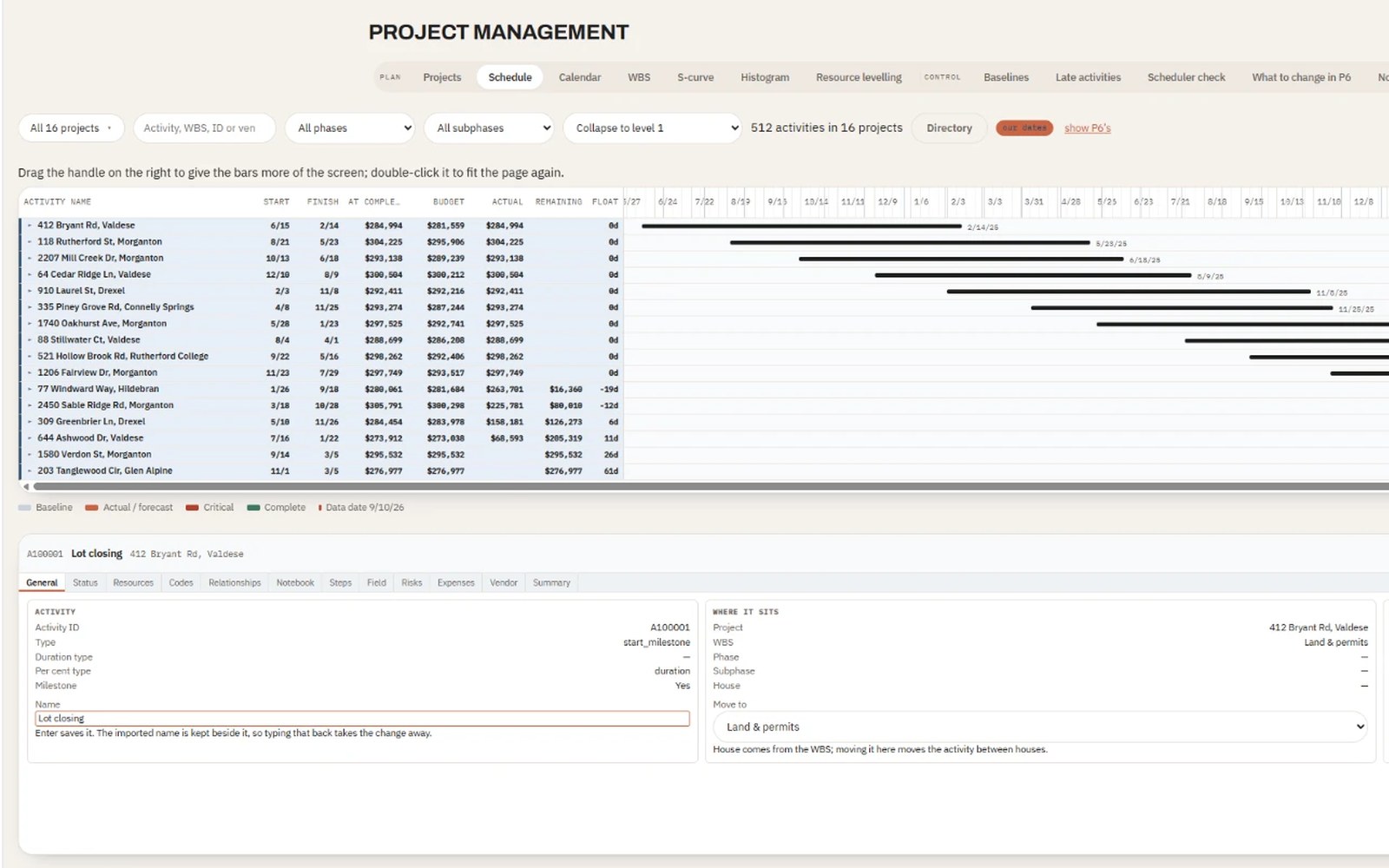Screen dimensions: 1389x868
Task: Expand the 1206 Fairview Dr row
Action: click(30, 373)
